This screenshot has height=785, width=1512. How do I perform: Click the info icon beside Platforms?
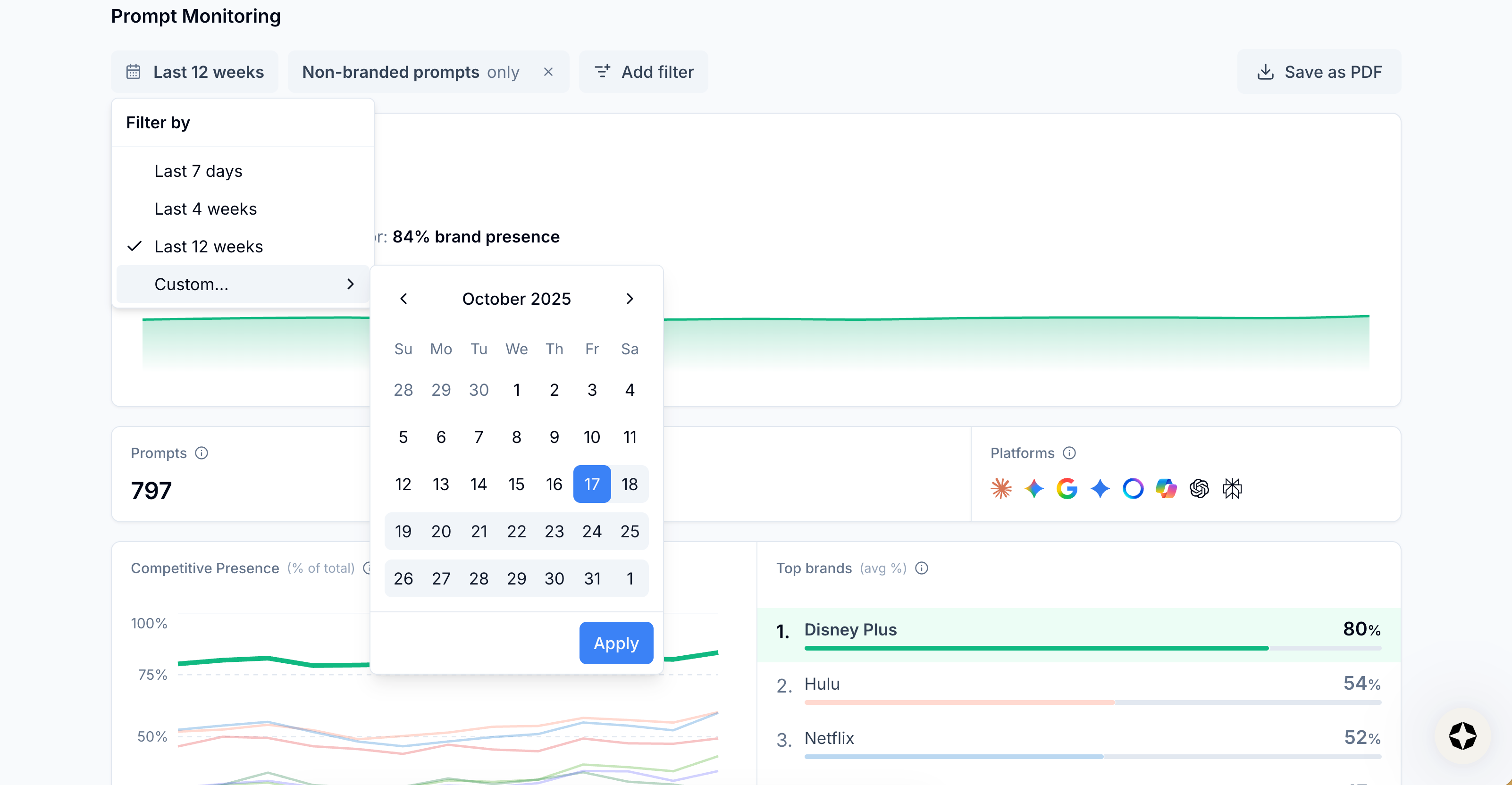click(1069, 453)
